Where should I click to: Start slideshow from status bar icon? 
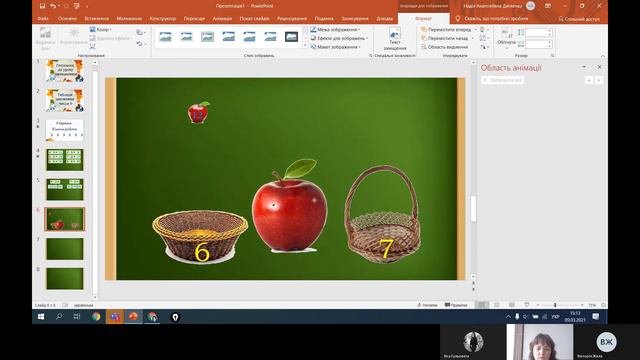[x=527, y=305]
